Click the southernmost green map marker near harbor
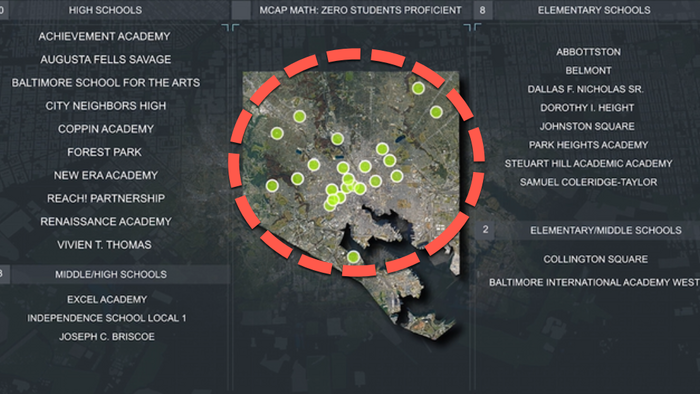Image resolution: width=700 pixels, height=394 pixels. (353, 257)
